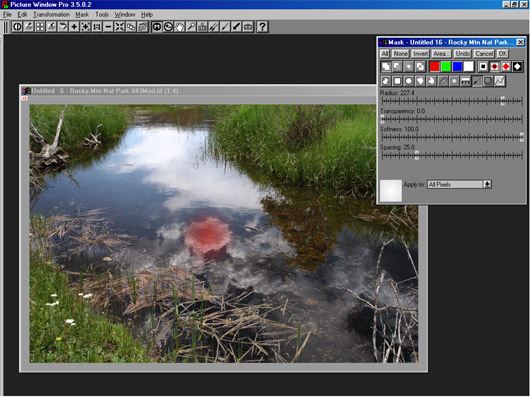Image resolution: width=530 pixels, height=397 pixels.
Task: Click the graph curve icon in Mask panel
Action: (x=500, y=81)
